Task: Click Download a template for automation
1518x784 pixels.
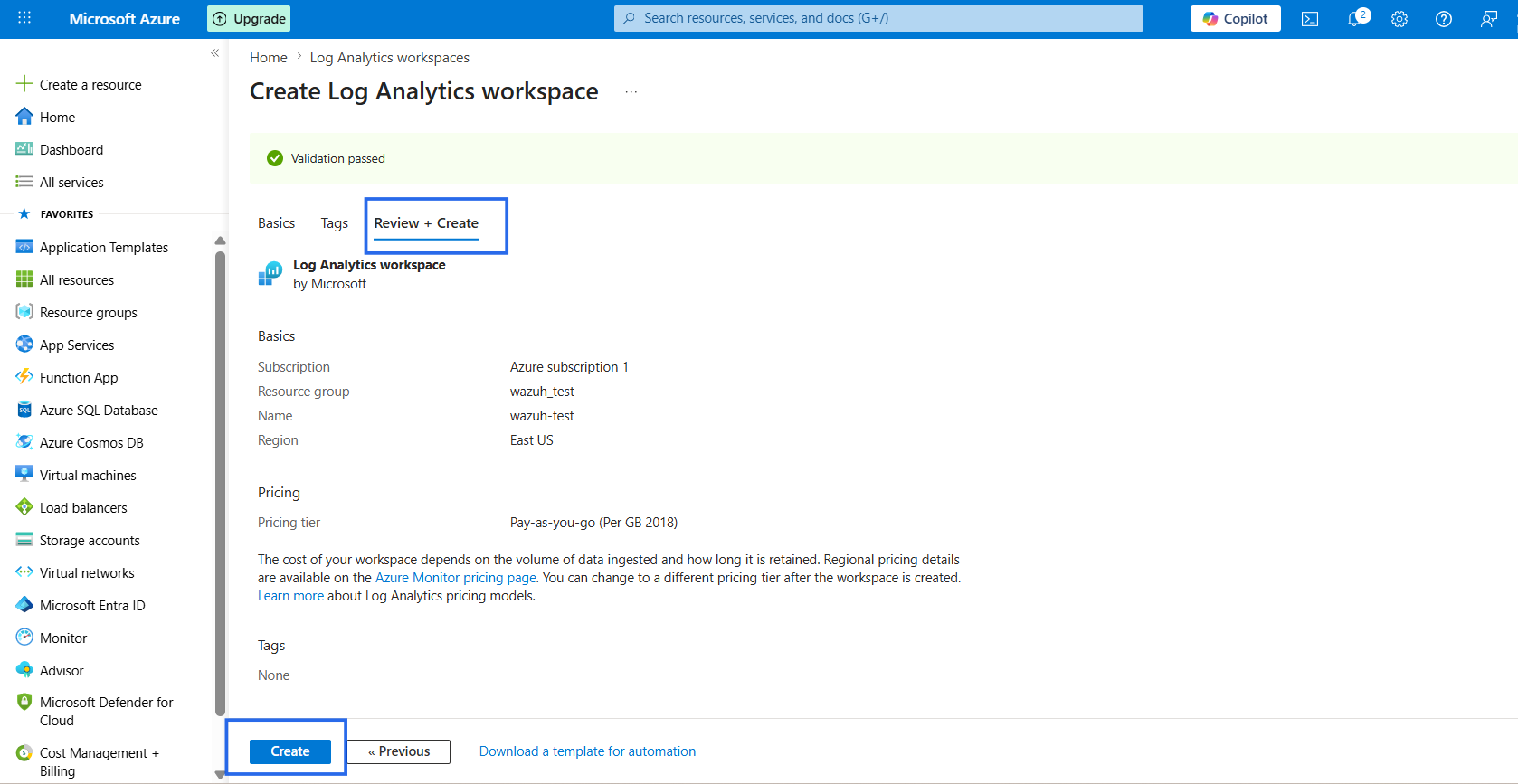Action: pyautogui.click(x=587, y=751)
